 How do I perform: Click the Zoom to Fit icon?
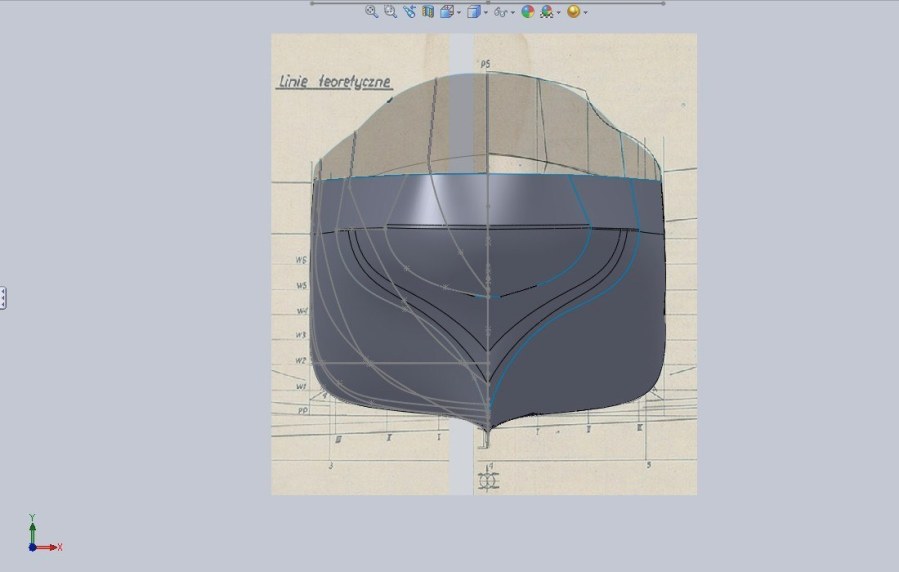click(x=371, y=12)
